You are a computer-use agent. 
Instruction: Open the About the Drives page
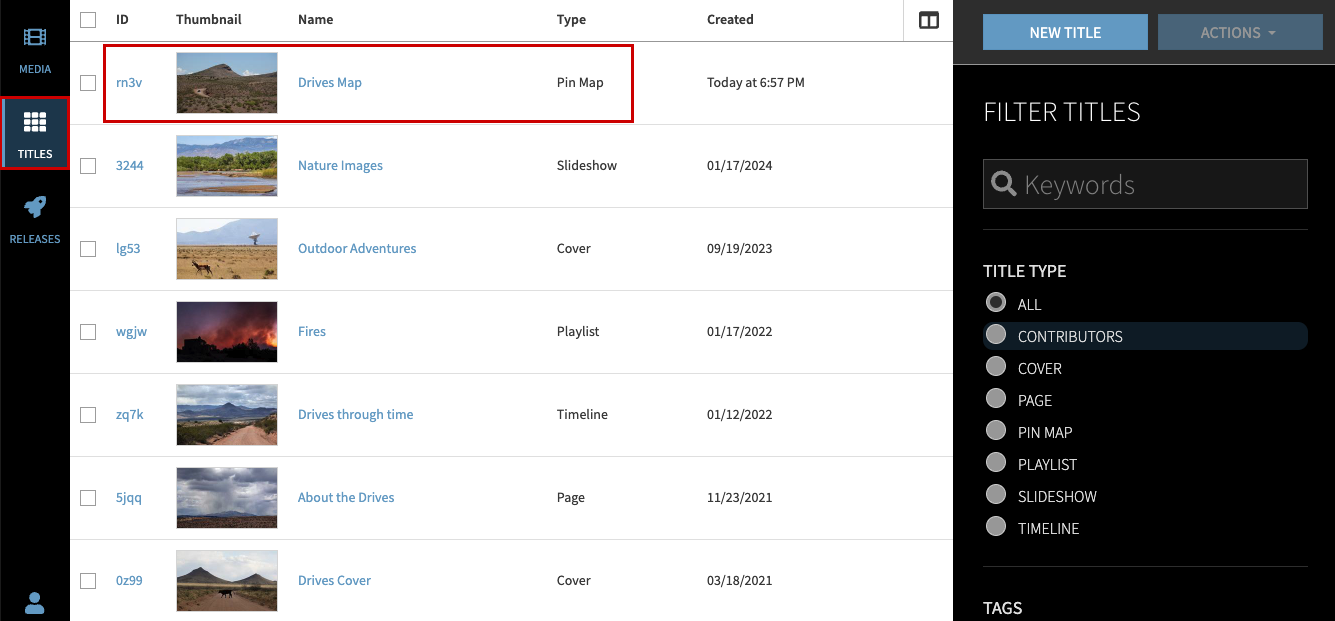pos(346,497)
